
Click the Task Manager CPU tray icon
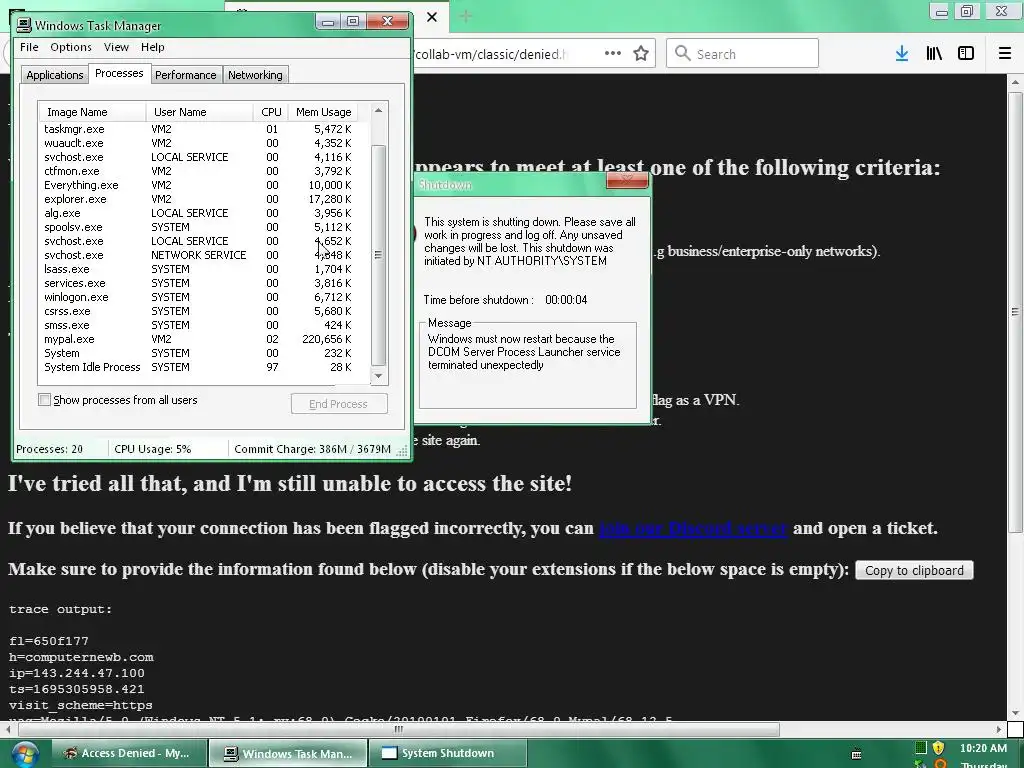pos(921,748)
